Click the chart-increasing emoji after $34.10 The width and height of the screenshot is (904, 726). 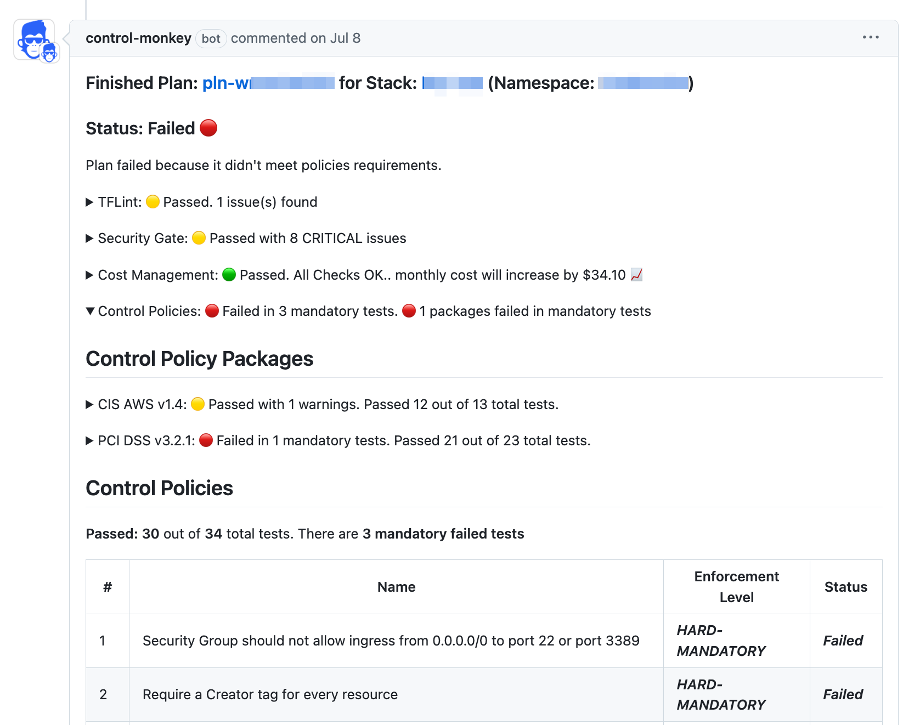tap(636, 275)
